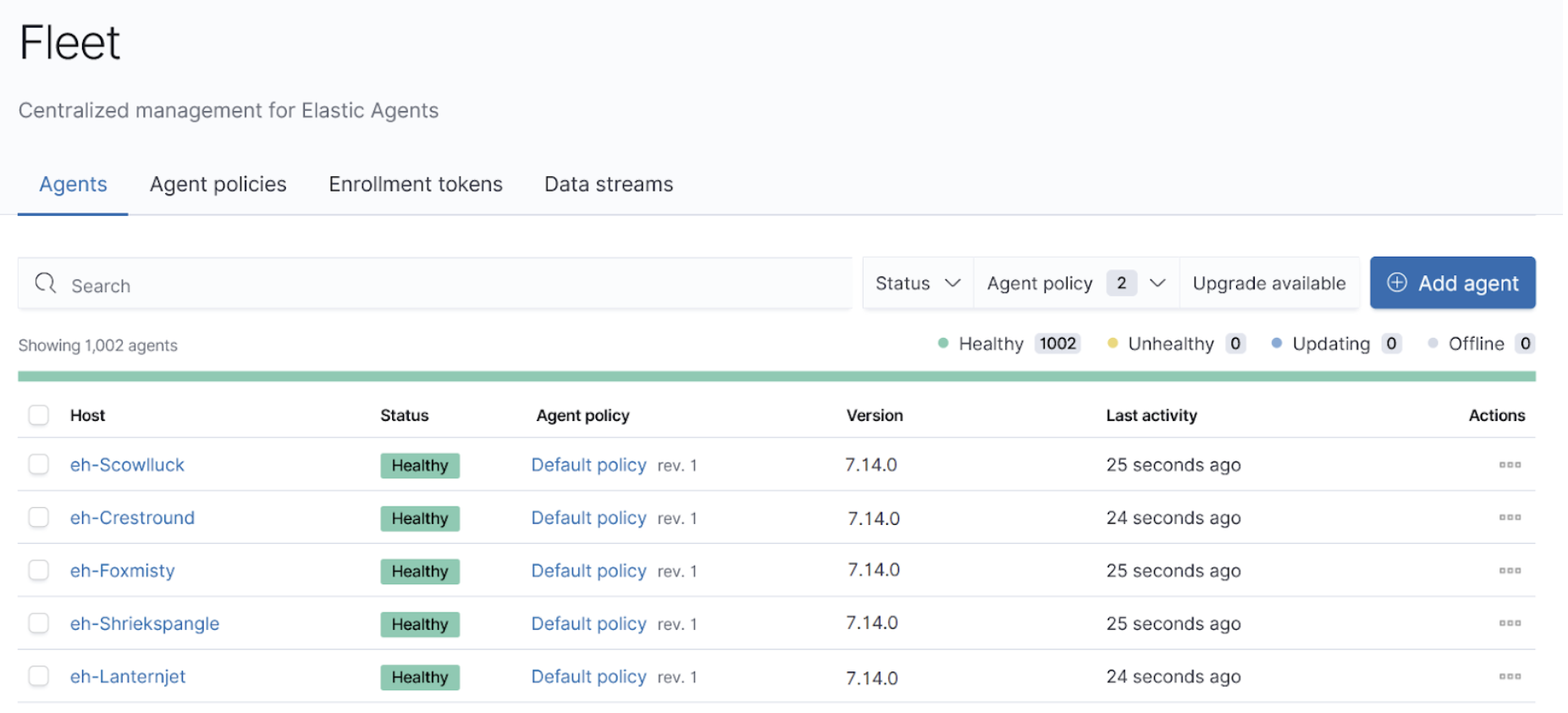The width and height of the screenshot is (1568, 713).
Task: Switch to the Agent policies tab
Action: [218, 185]
